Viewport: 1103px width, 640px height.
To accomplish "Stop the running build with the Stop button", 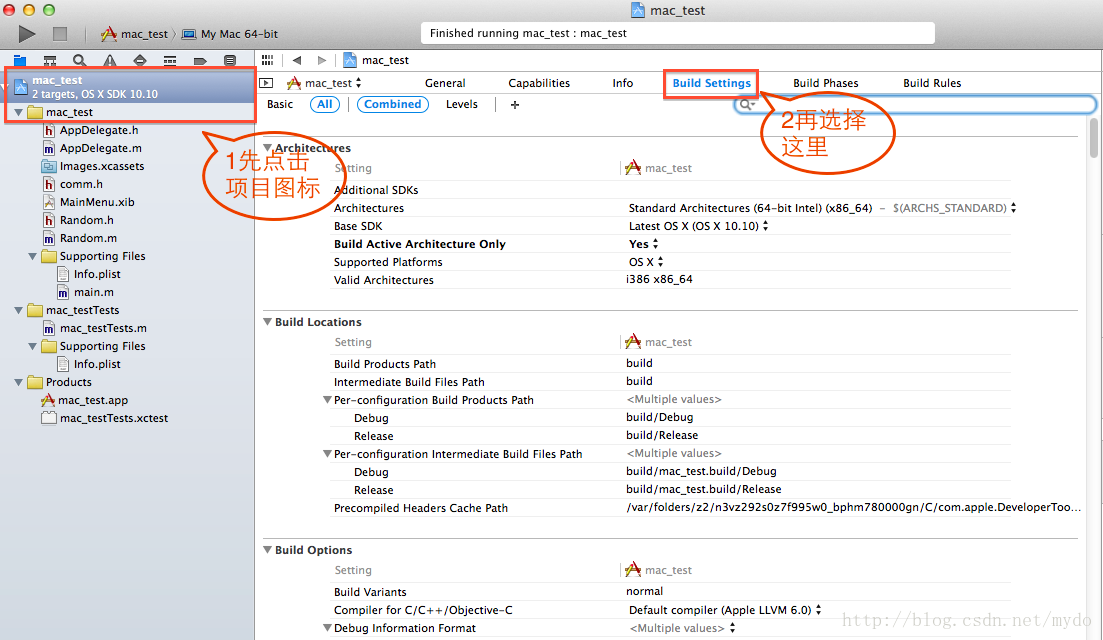I will click(60, 33).
